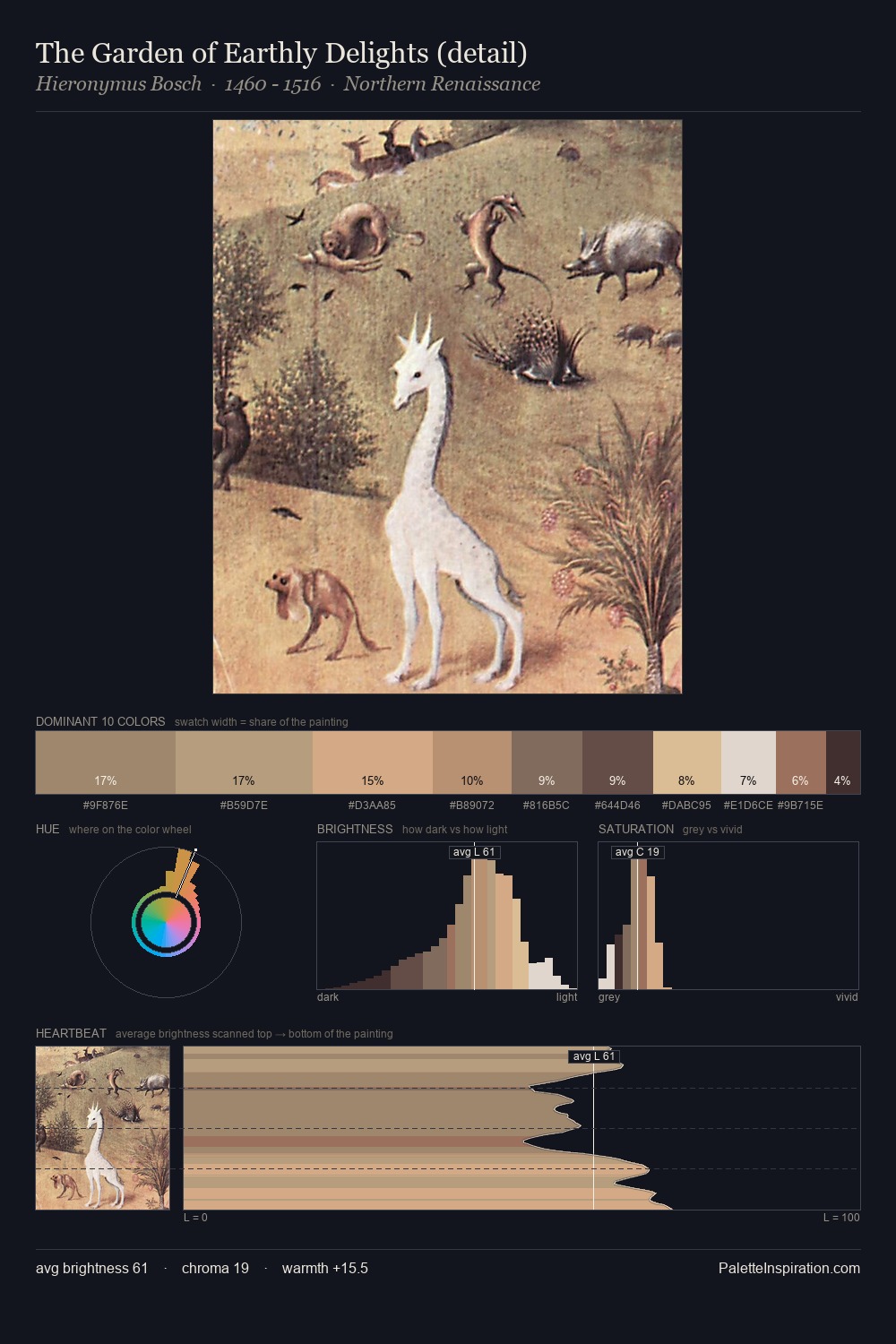Click the heartbeat brightness profile chart
This screenshot has width=896, height=1344.
521,1128
